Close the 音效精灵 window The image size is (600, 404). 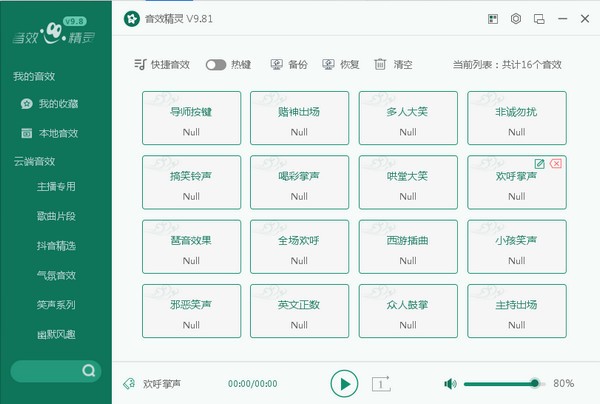coord(585,18)
